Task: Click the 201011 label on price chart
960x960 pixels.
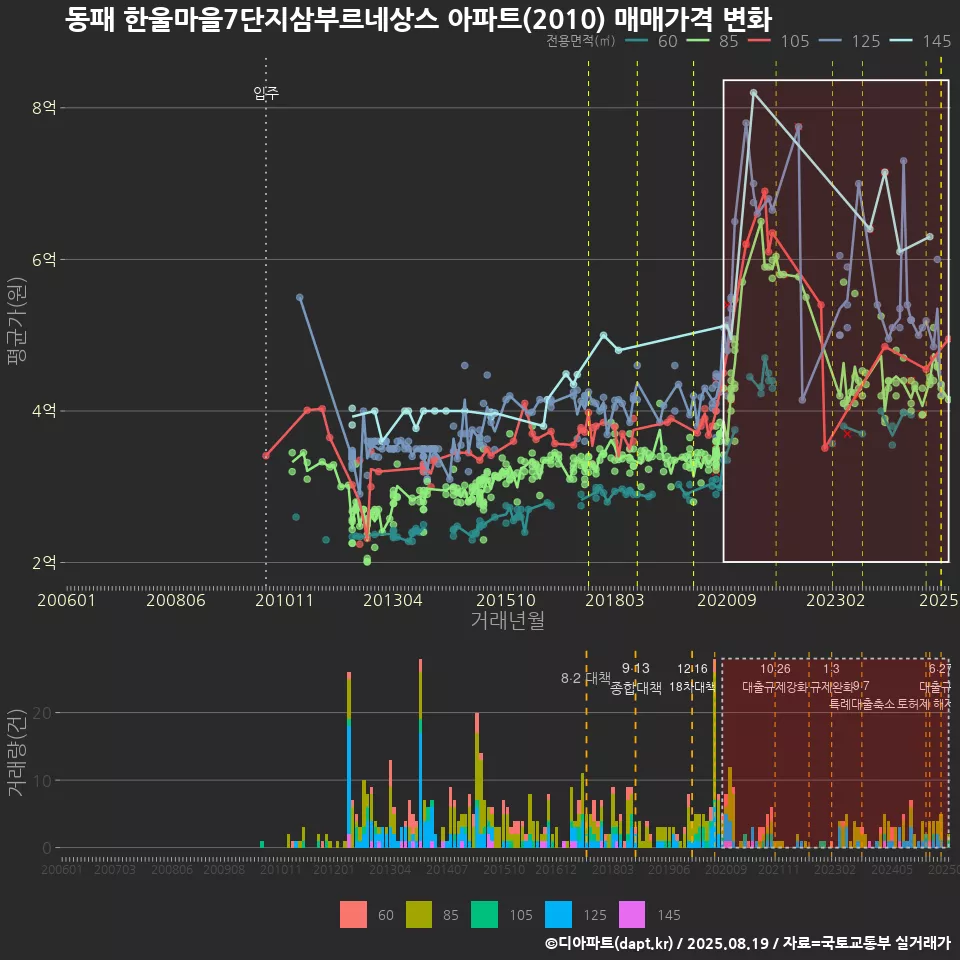Action: [284, 600]
